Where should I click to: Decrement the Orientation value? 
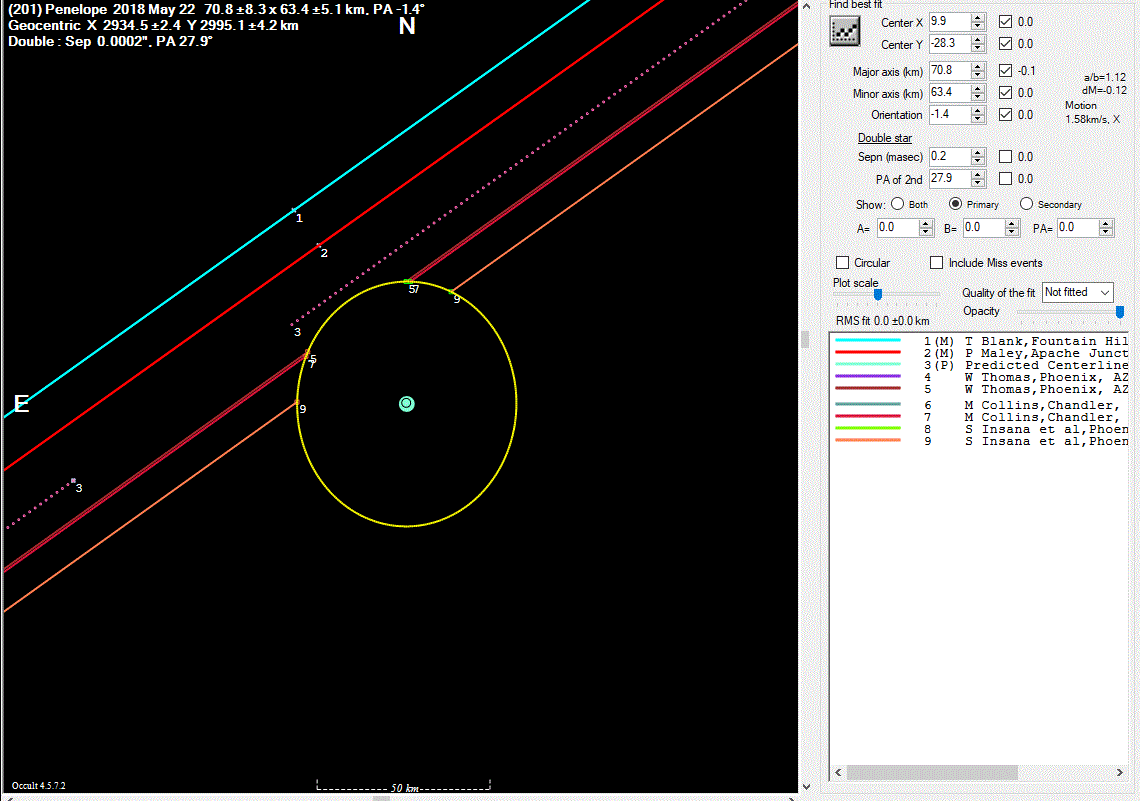978,119
